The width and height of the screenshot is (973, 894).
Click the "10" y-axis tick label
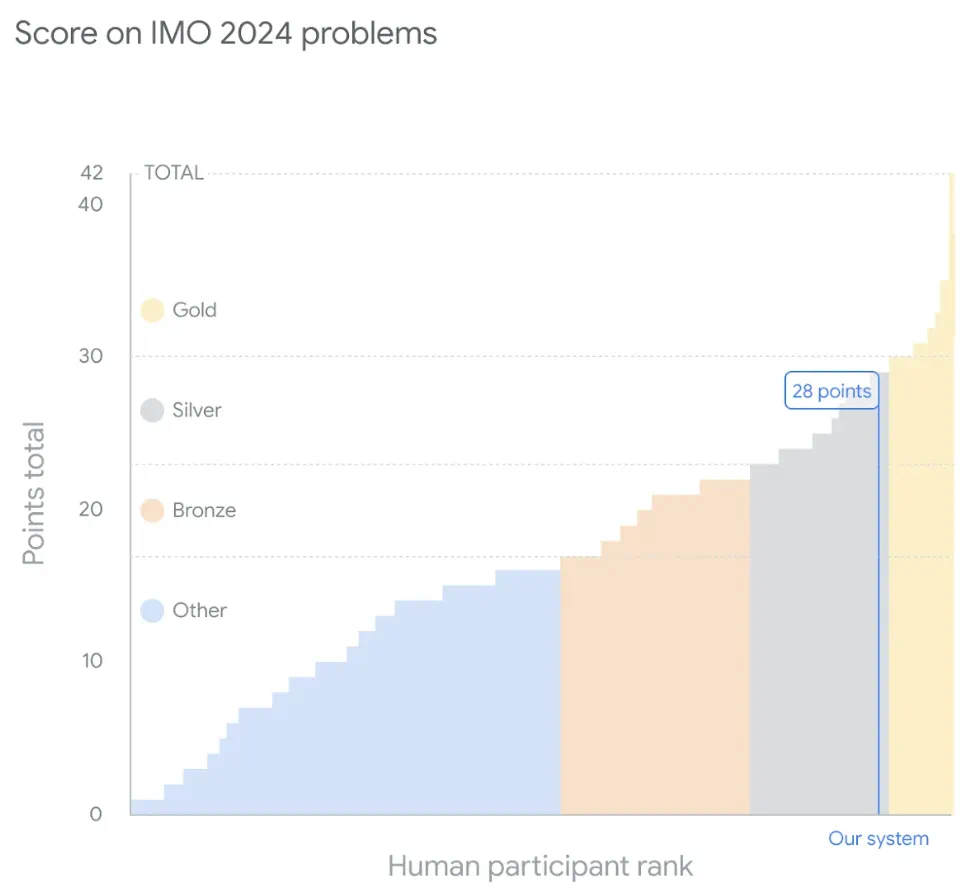pyautogui.click(x=90, y=661)
